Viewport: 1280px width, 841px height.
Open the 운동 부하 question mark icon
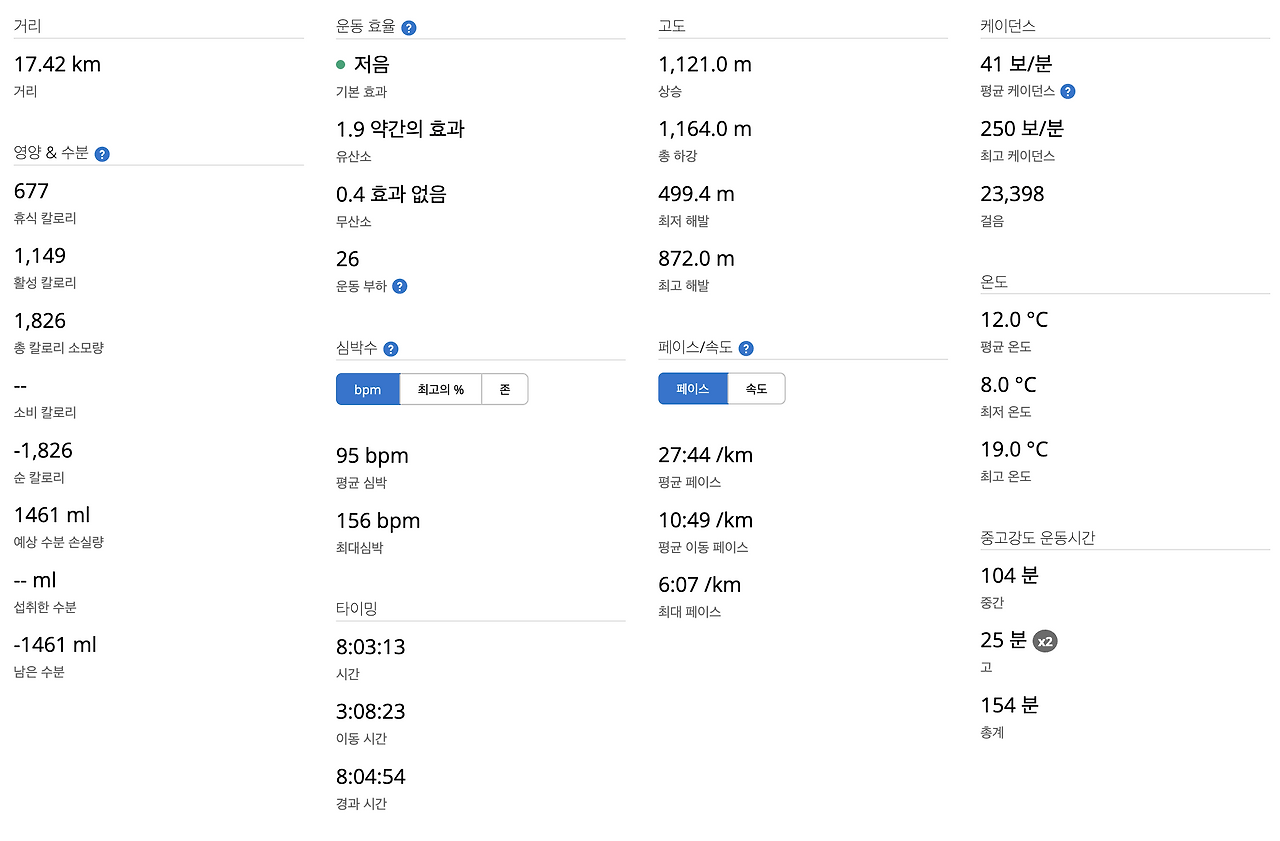[400, 286]
